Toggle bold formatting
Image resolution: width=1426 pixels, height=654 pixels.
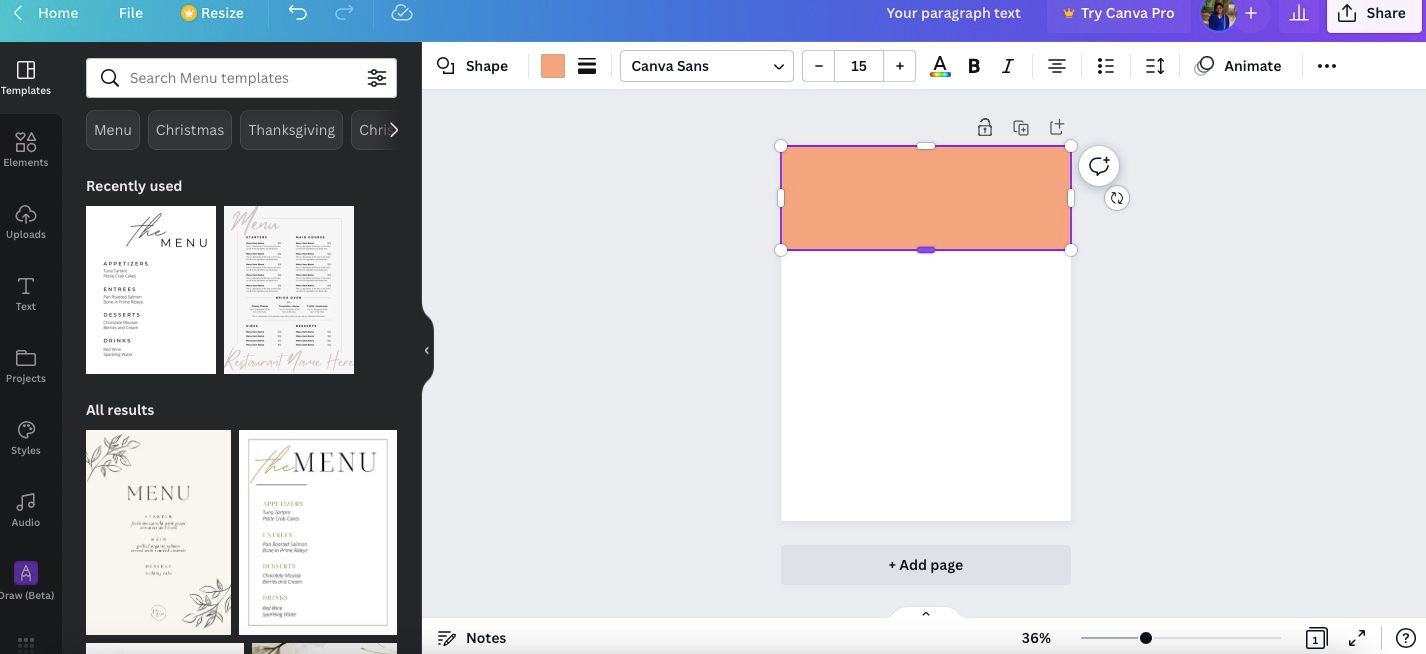coord(974,66)
